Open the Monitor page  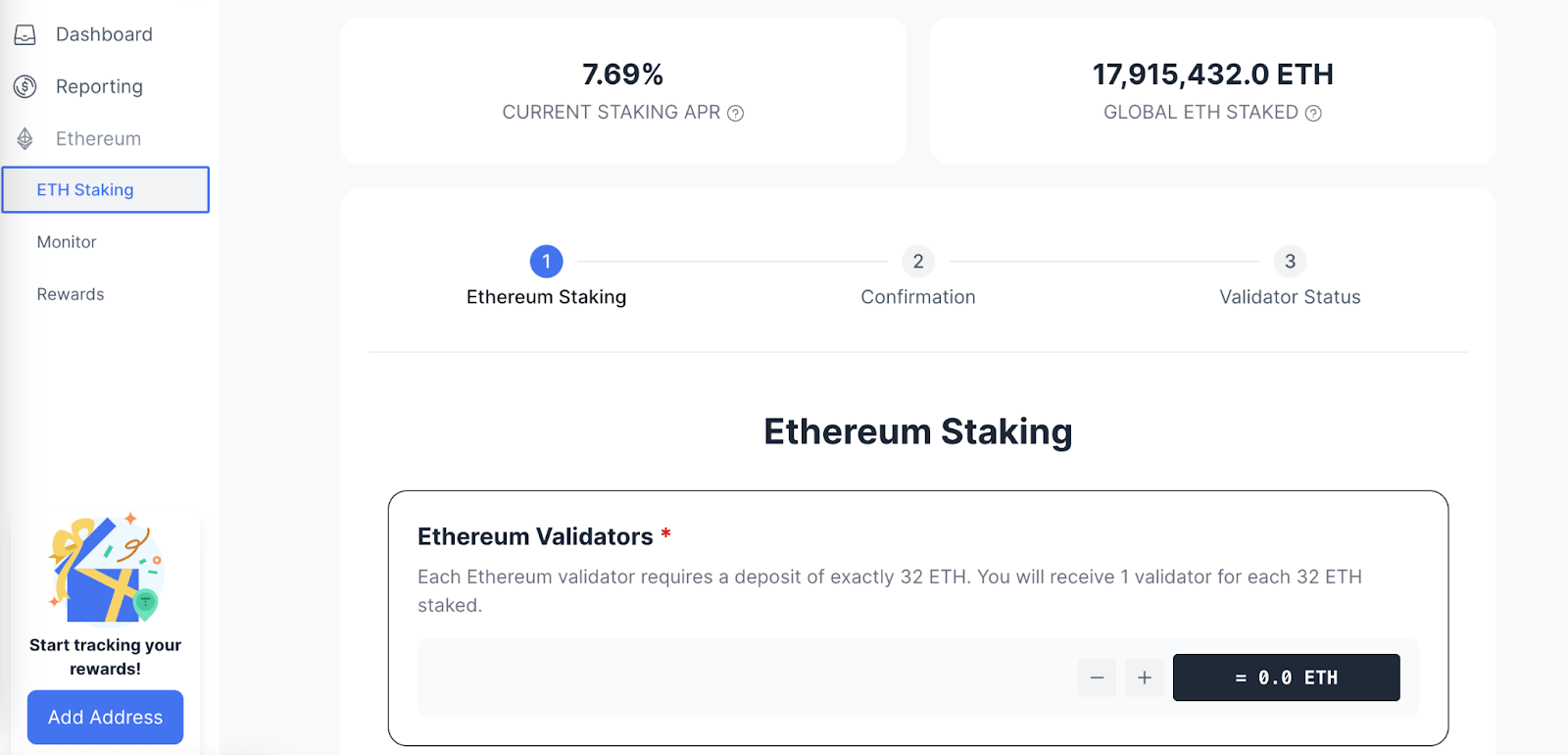coord(66,241)
